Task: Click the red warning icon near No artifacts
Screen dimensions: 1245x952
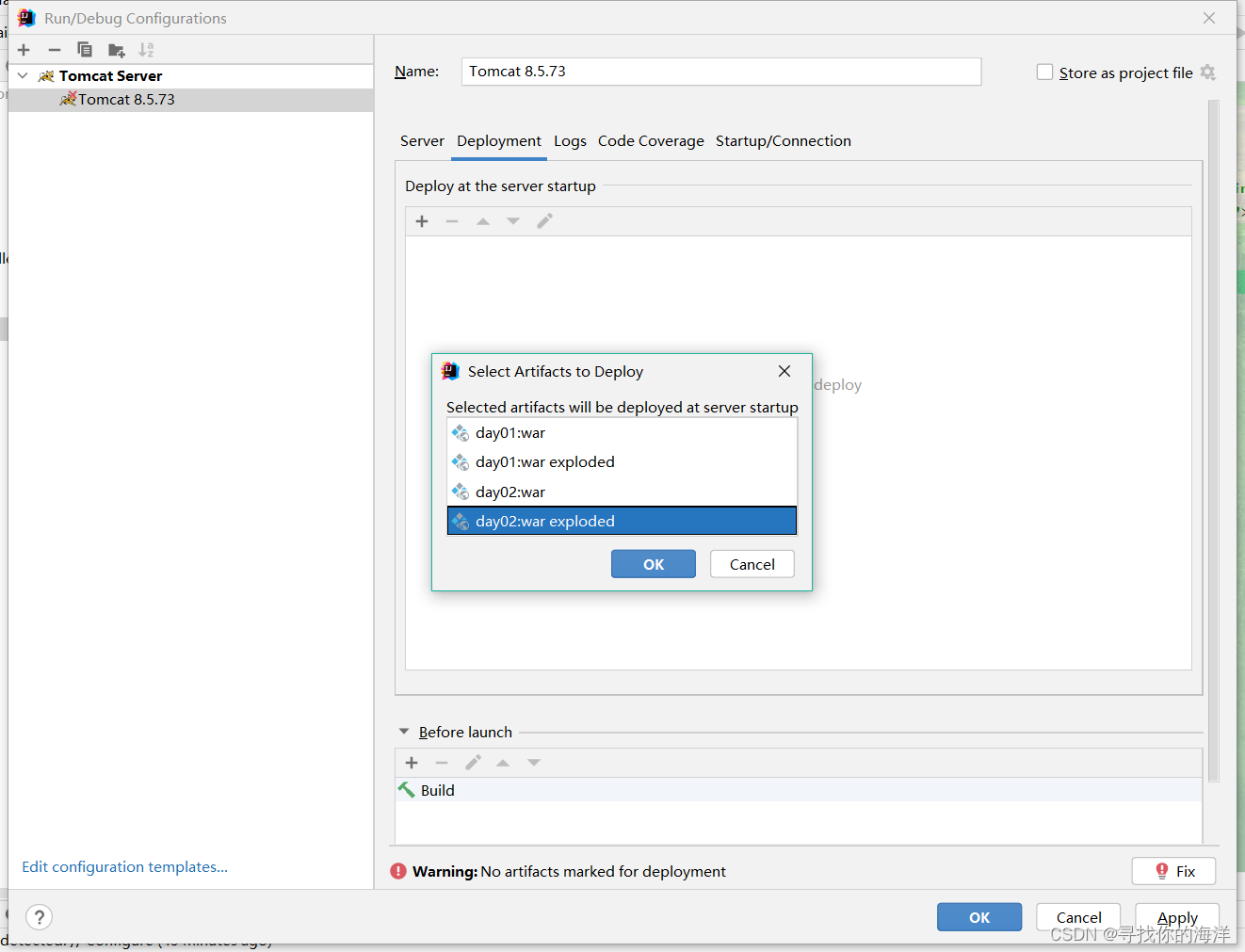Action: click(398, 871)
